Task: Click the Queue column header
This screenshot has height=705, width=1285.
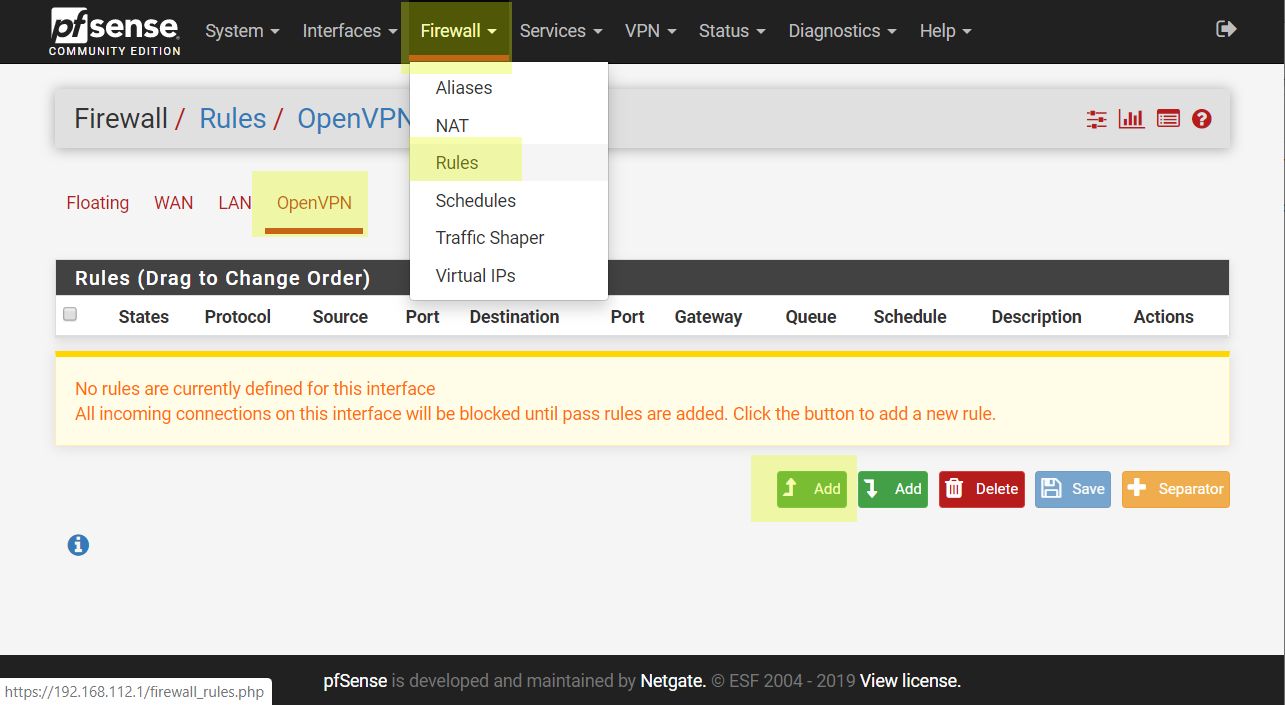Action: pos(811,317)
